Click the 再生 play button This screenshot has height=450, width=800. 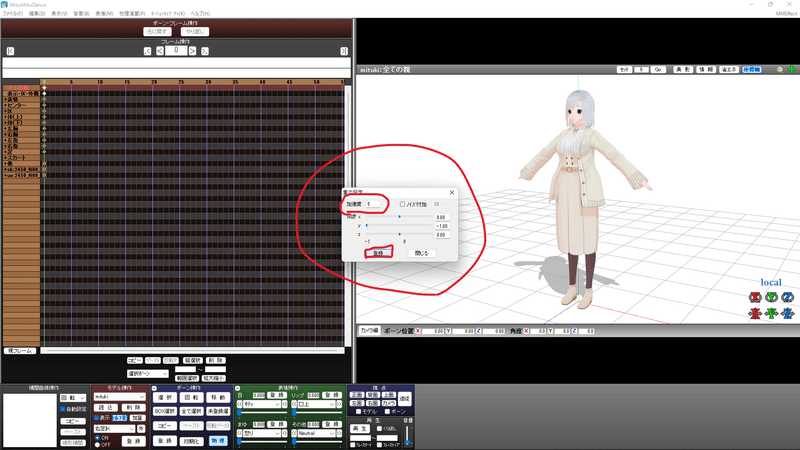[x=359, y=429]
